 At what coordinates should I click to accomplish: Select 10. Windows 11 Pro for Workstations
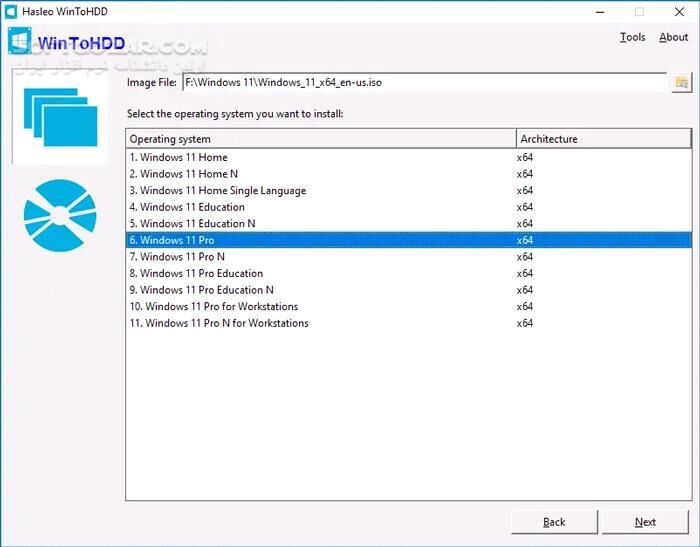coord(408,306)
